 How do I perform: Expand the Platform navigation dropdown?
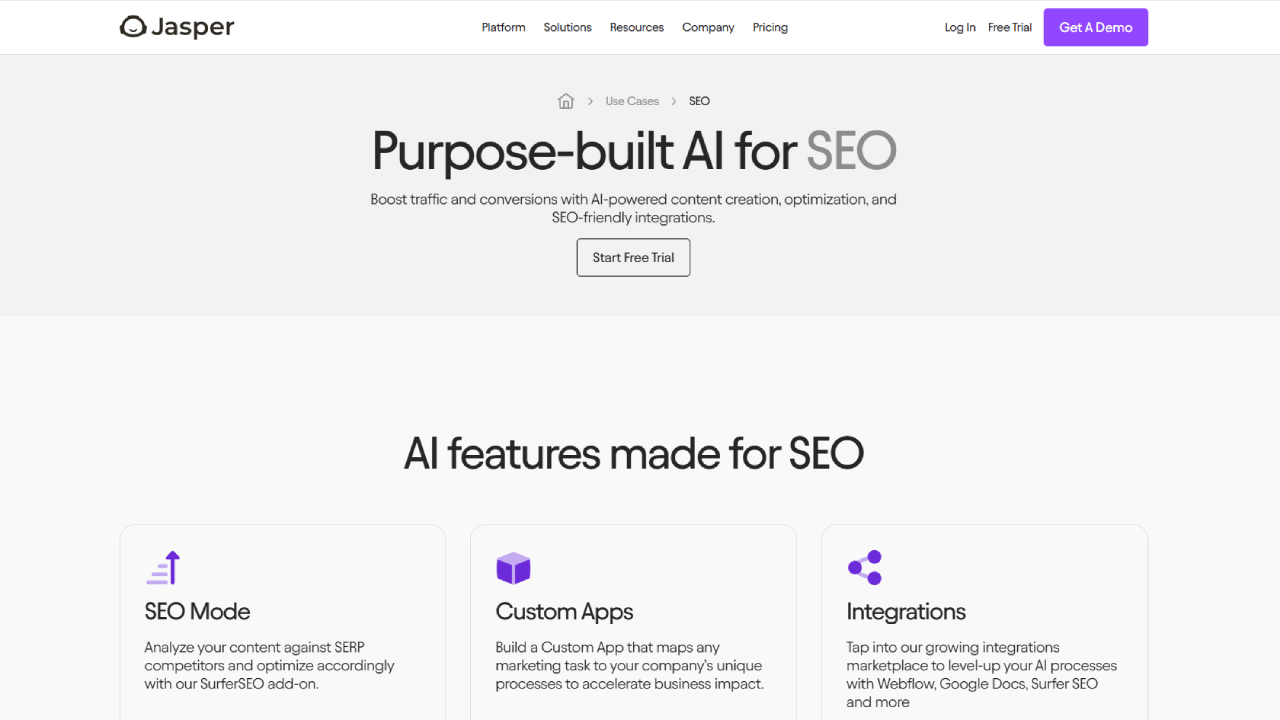503,28
